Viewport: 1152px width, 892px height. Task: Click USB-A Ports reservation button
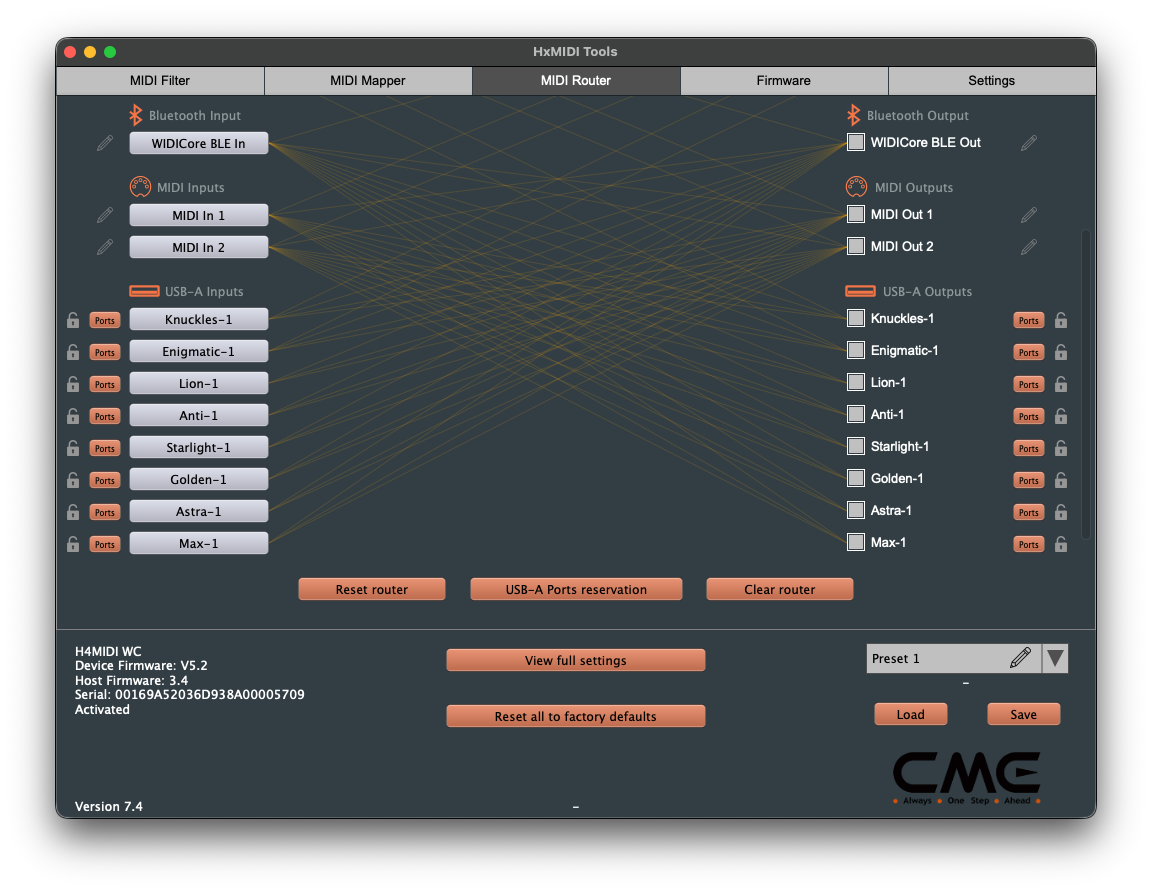click(x=576, y=589)
